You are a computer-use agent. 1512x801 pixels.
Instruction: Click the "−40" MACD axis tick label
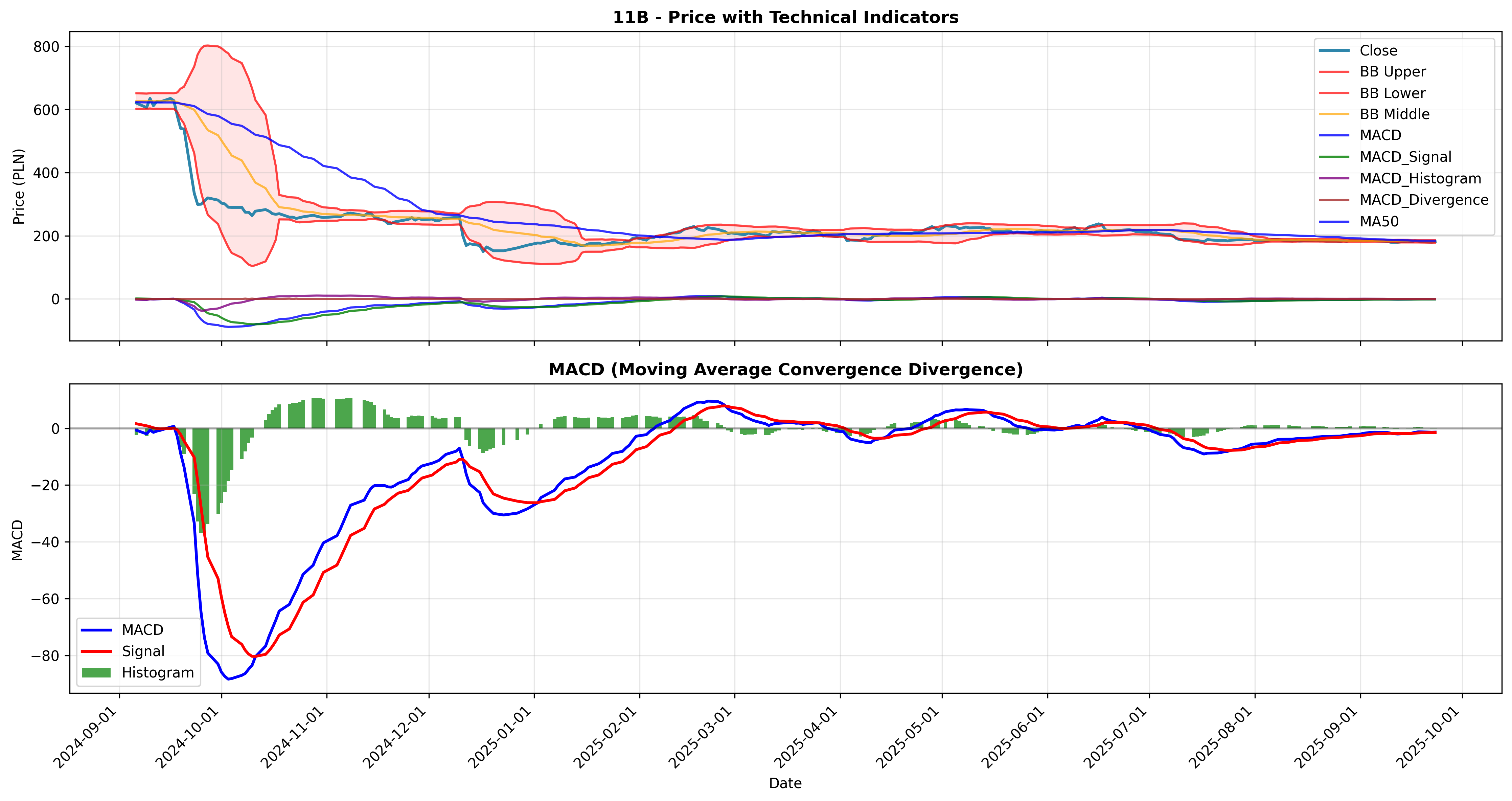46,542
